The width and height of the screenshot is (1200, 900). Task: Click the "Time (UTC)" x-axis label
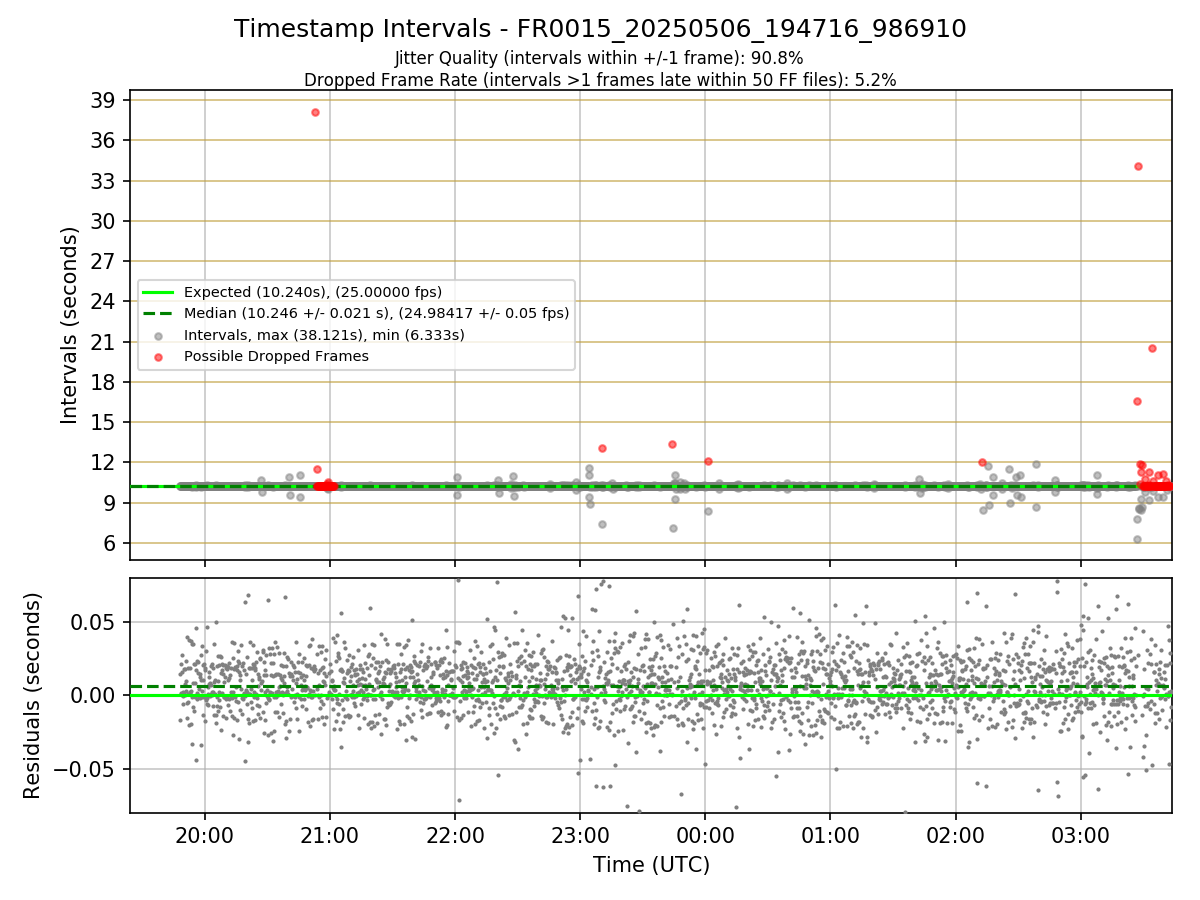point(651,865)
